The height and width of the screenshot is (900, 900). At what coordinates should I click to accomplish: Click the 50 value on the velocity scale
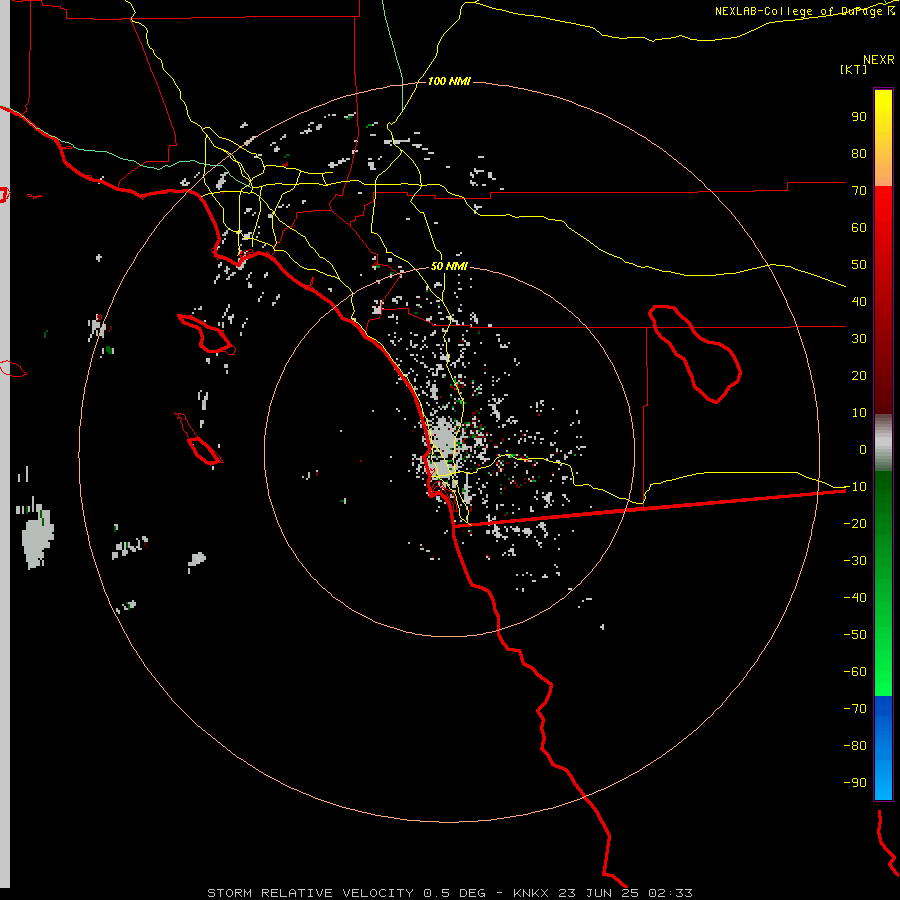[859, 265]
